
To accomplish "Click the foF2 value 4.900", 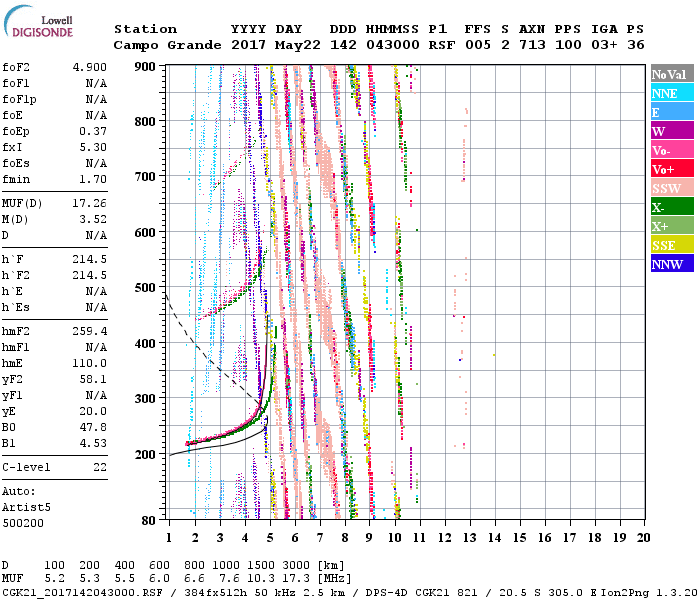I will pos(90,67).
